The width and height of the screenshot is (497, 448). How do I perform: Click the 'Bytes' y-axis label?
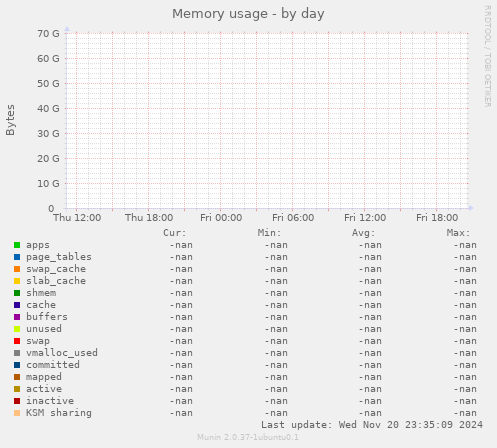10,120
